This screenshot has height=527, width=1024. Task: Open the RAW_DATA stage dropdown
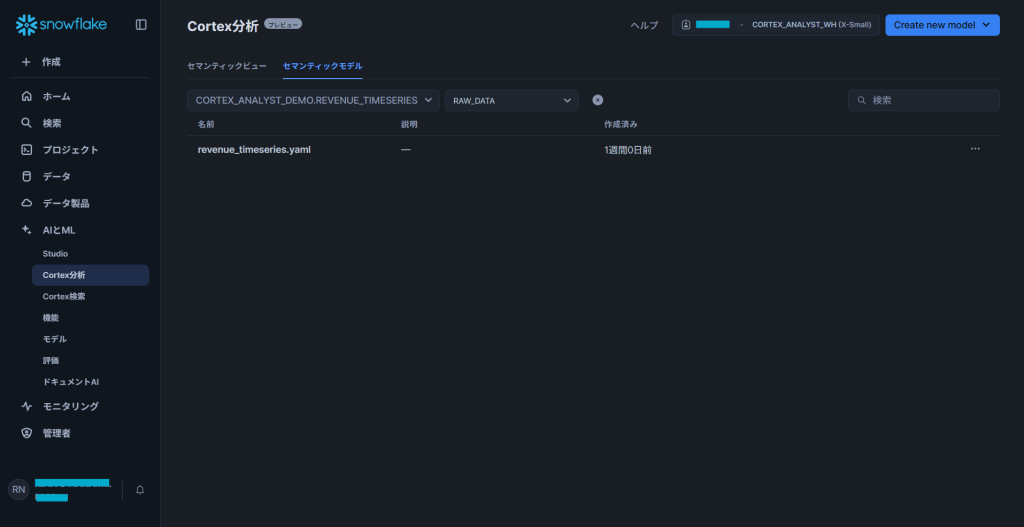pos(512,101)
